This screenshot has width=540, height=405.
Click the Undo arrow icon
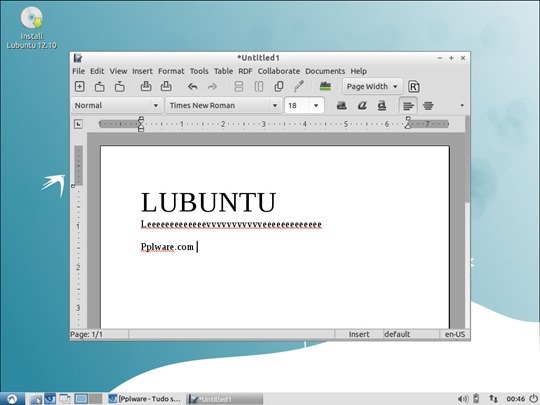(193, 86)
